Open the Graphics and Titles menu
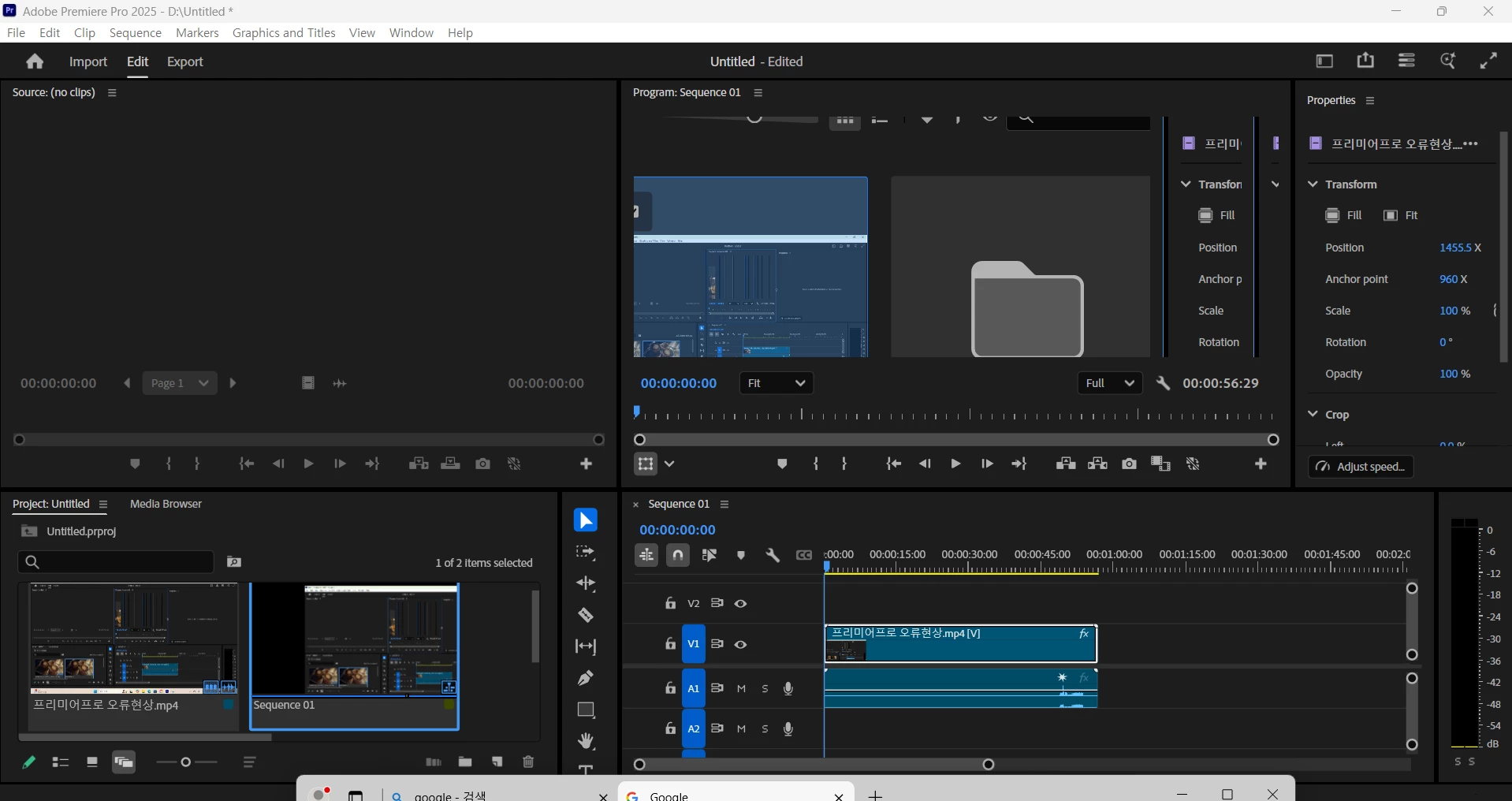 coord(284,33)
